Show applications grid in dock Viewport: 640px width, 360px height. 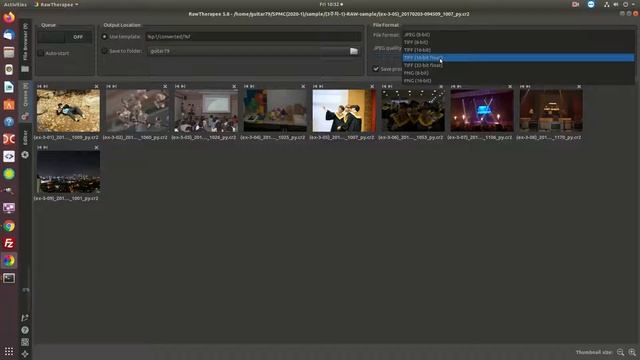coord(9,351)
